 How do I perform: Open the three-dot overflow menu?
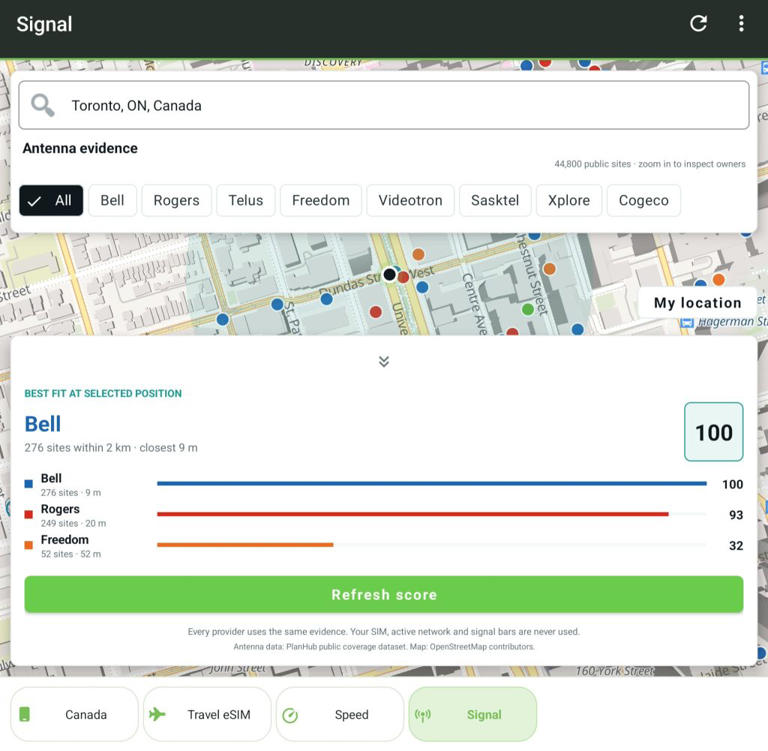741,24
